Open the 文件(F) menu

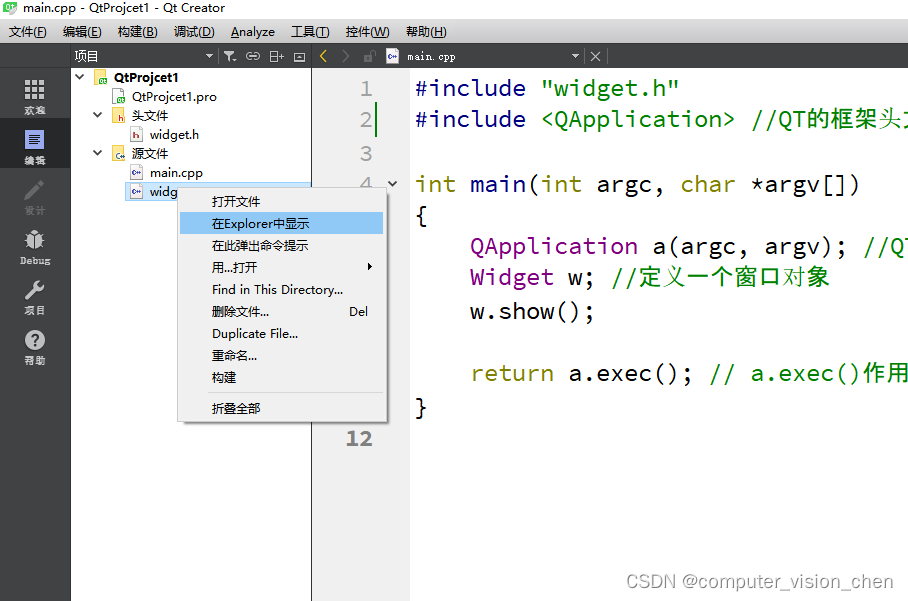(27, 32)
